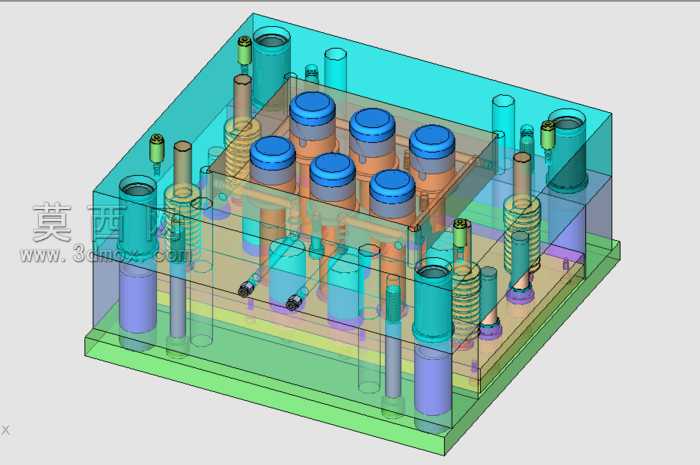Pick the left black cooling hose fitting
This screenshot has width=700, height=465.
245,290
